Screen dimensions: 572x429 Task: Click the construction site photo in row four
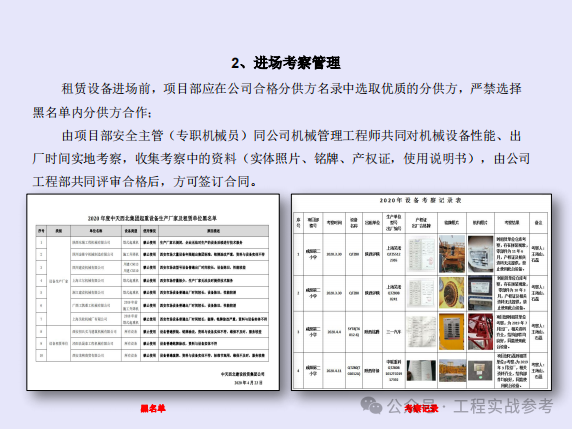click(x=452, y=371)
